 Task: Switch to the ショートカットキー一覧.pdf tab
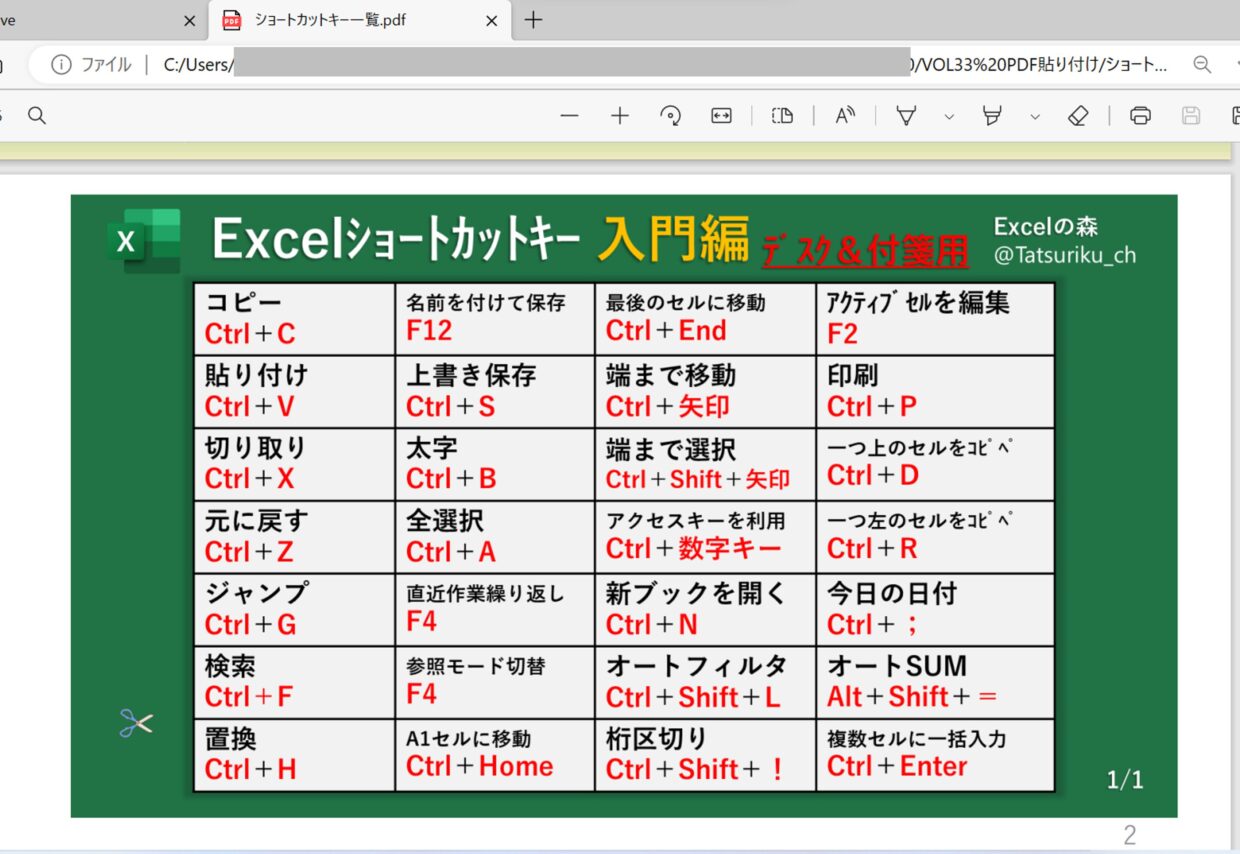pos(360,20)
